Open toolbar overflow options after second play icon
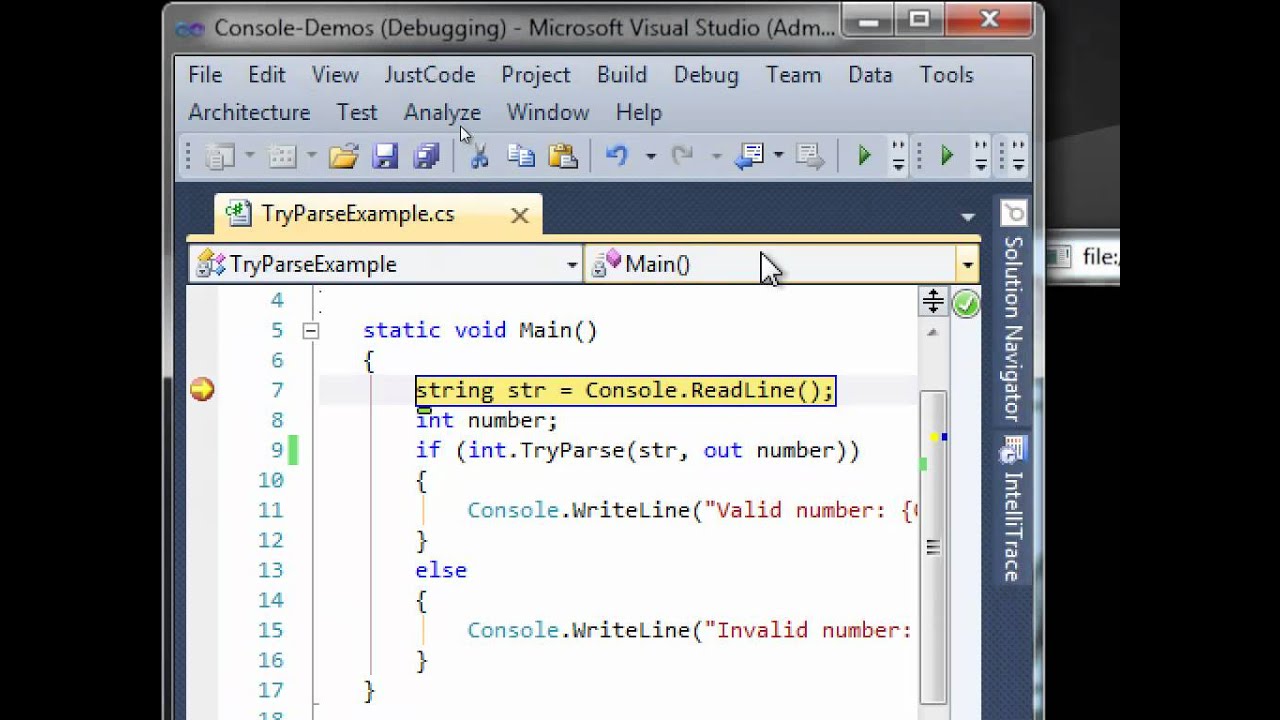 tap(981, 156)
